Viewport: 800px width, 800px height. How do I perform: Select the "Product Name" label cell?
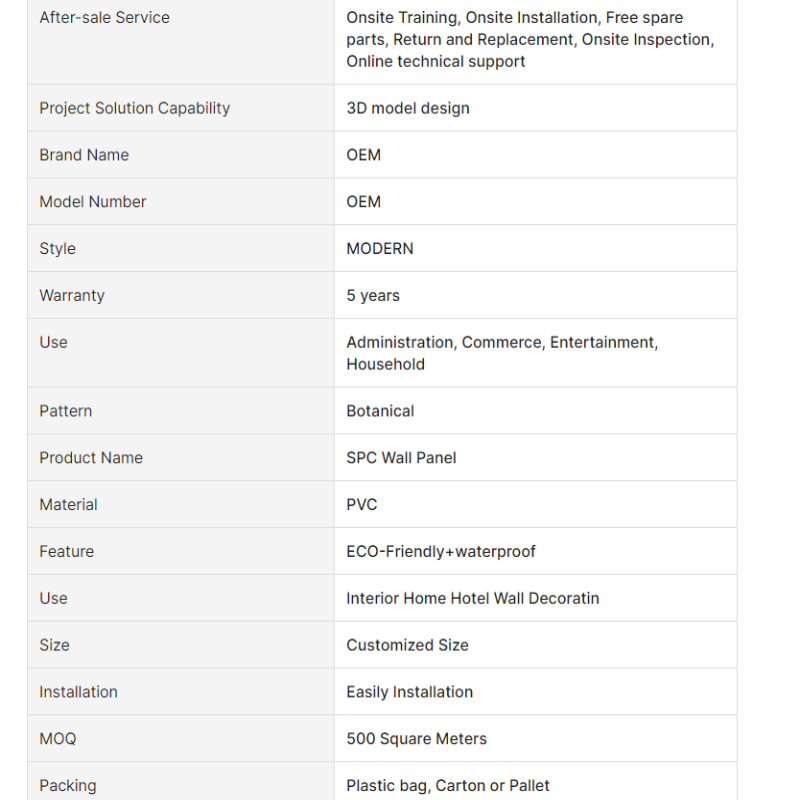point(91,458)
